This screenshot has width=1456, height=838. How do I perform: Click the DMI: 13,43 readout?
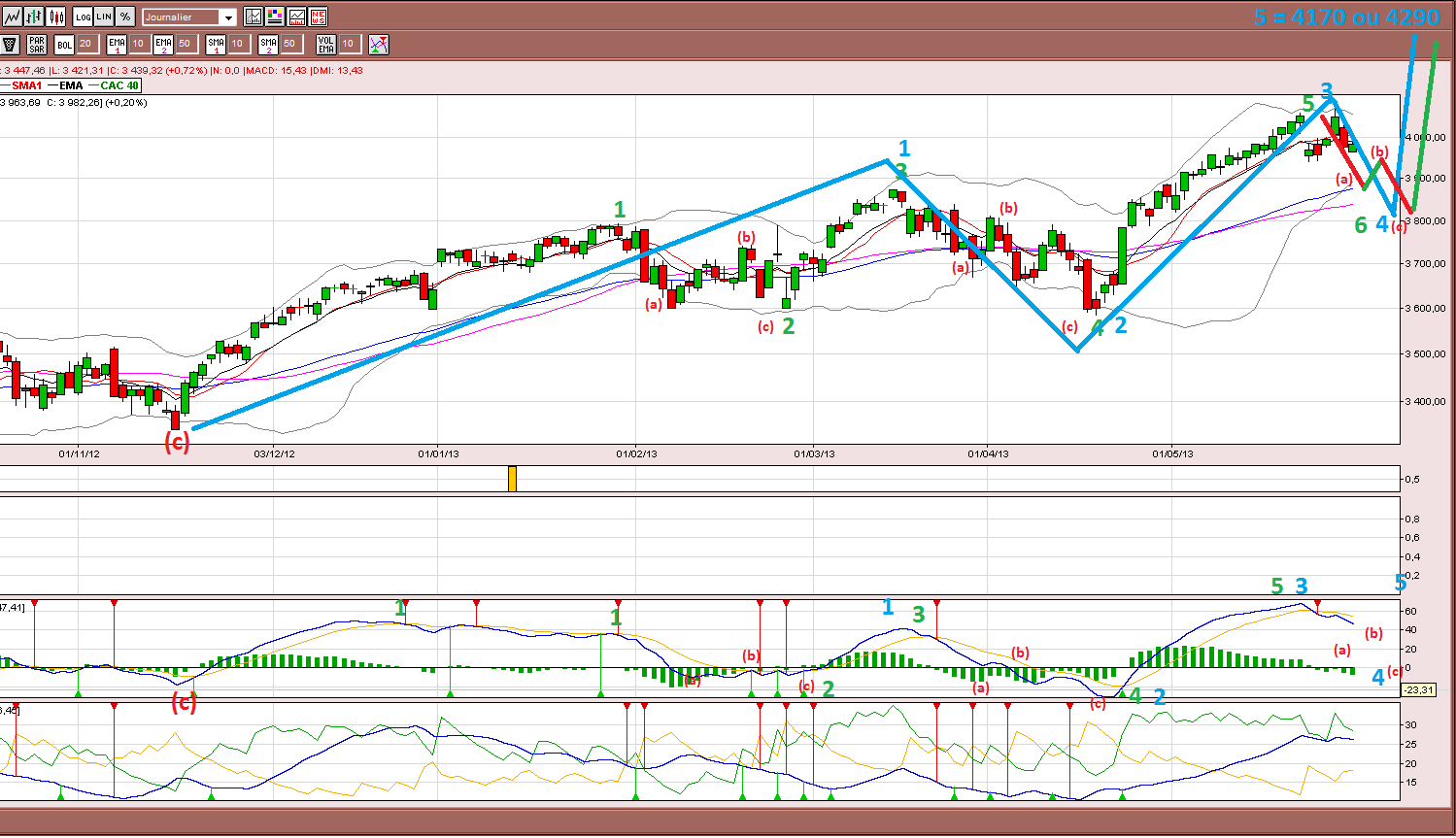pos(337,71)
